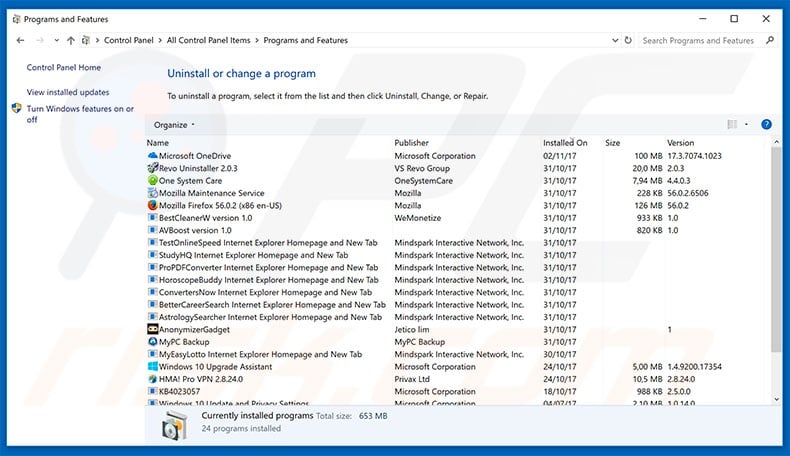Click the AVBoost version 1.0 icon
Image resolution: width=790 pixels, height=456 pixels.
point(153,230)
